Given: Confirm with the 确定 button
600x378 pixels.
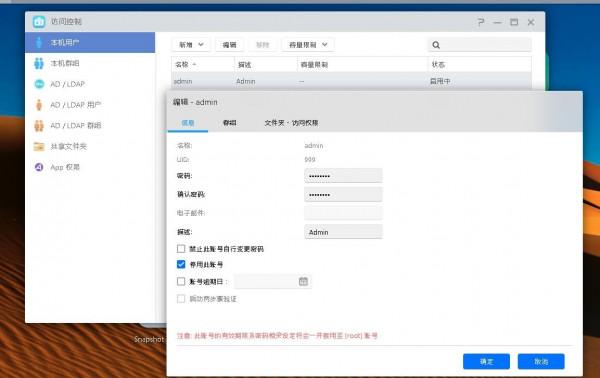Looking at the screenshot, I should [x=486, y=362].
